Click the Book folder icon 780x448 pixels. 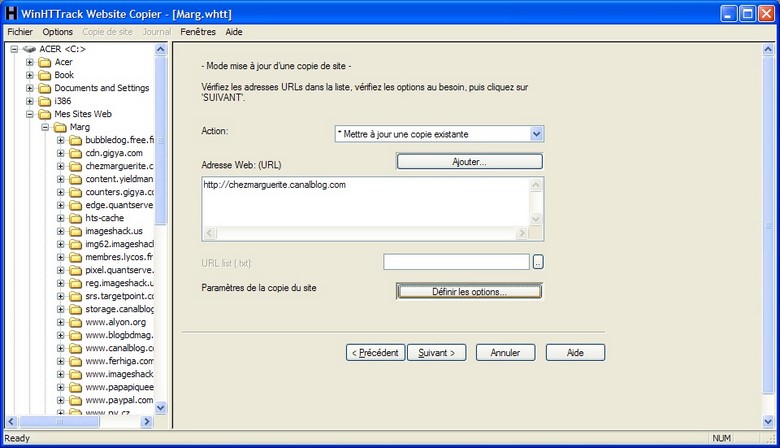pyautogui.click(x=45, y=75)
